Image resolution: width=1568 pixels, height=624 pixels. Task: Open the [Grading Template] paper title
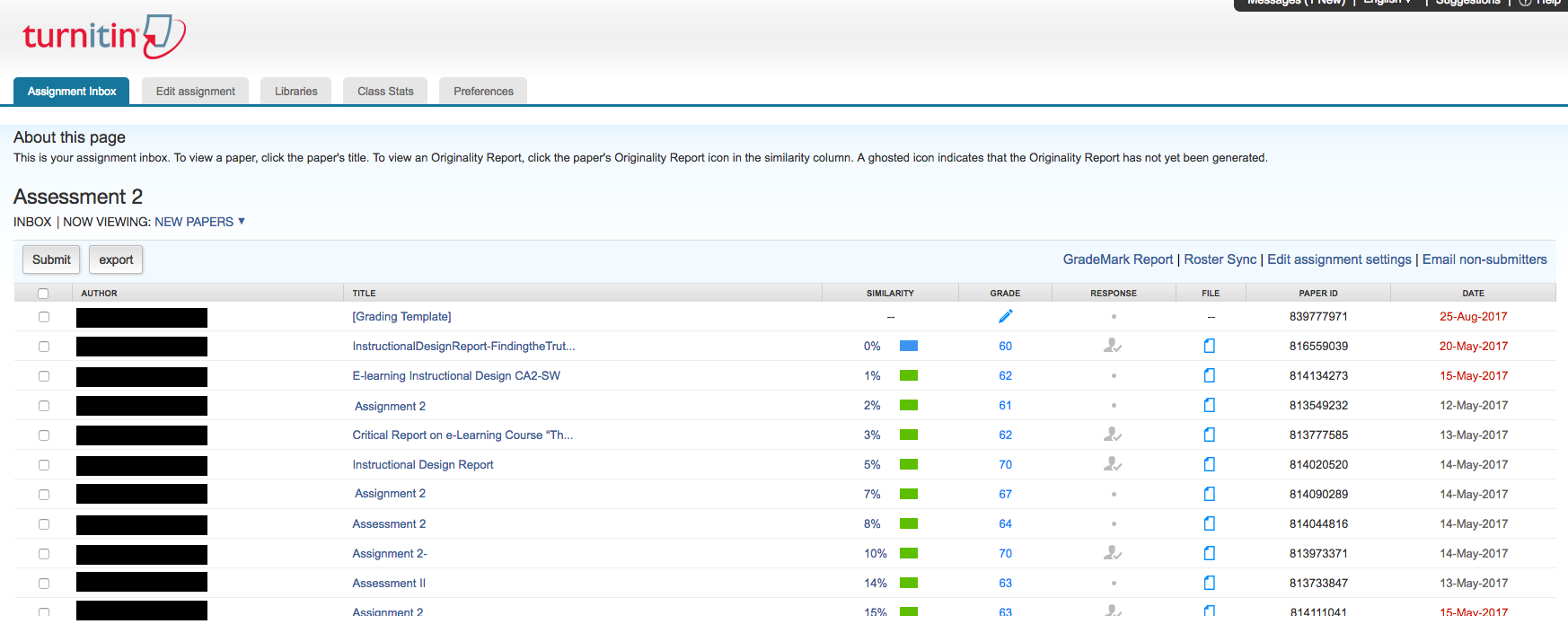[401, 316]
